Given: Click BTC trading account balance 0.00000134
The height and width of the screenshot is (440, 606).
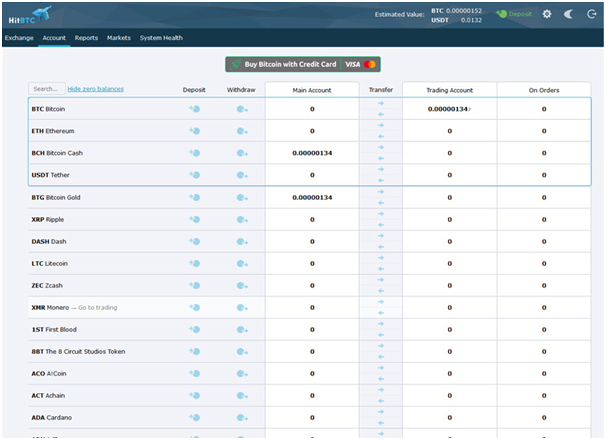Looking at the screenshot, I should pos(448,109).
